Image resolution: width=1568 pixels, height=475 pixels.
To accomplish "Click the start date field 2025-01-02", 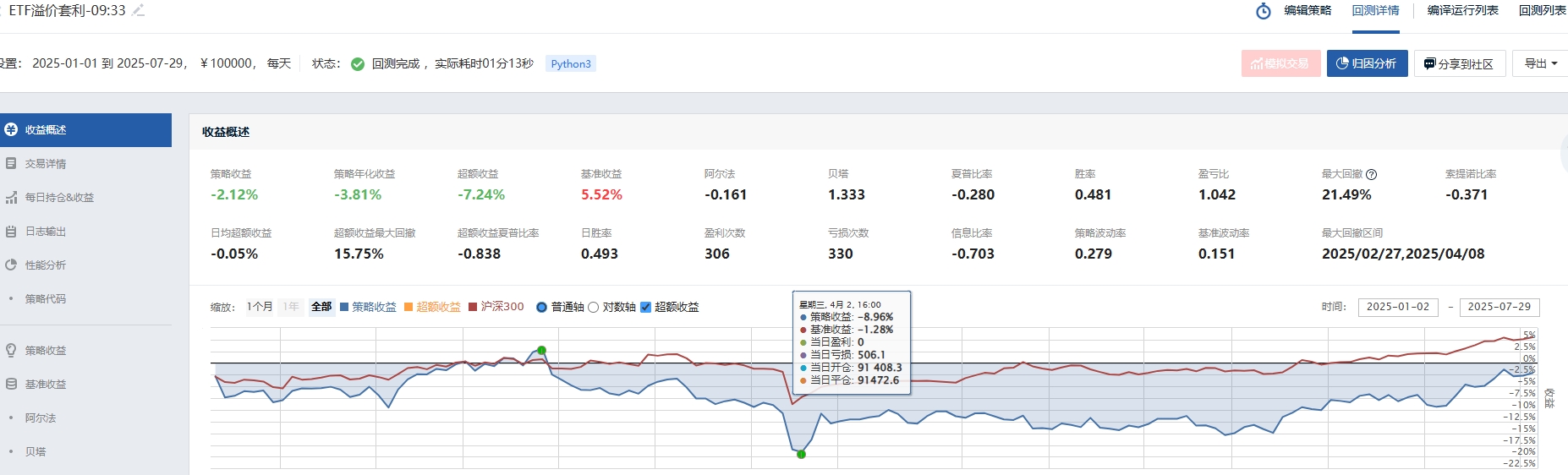I will click(1398, 307).
